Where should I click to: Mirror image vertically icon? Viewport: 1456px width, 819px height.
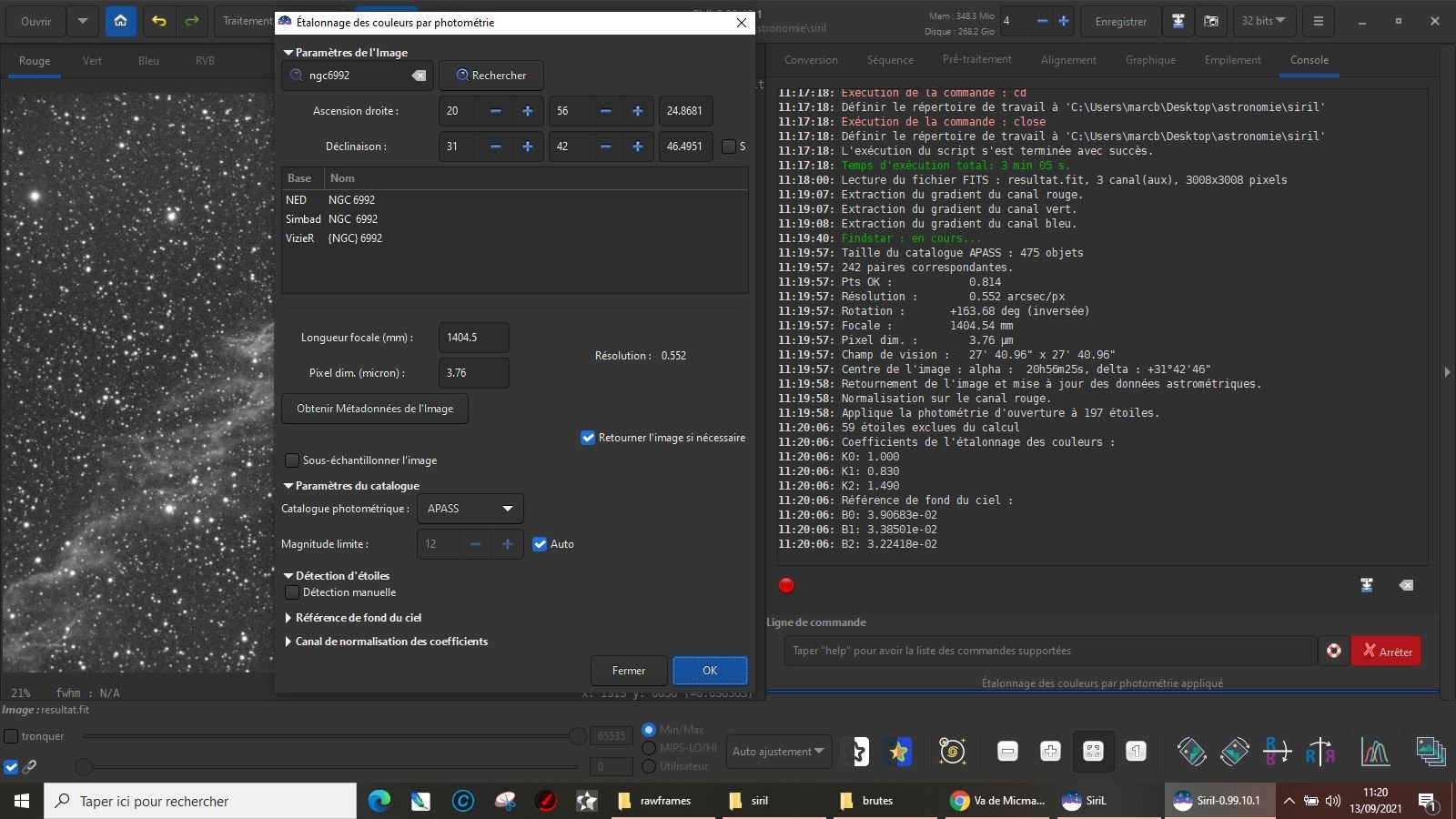click(x=1277, y=752)
